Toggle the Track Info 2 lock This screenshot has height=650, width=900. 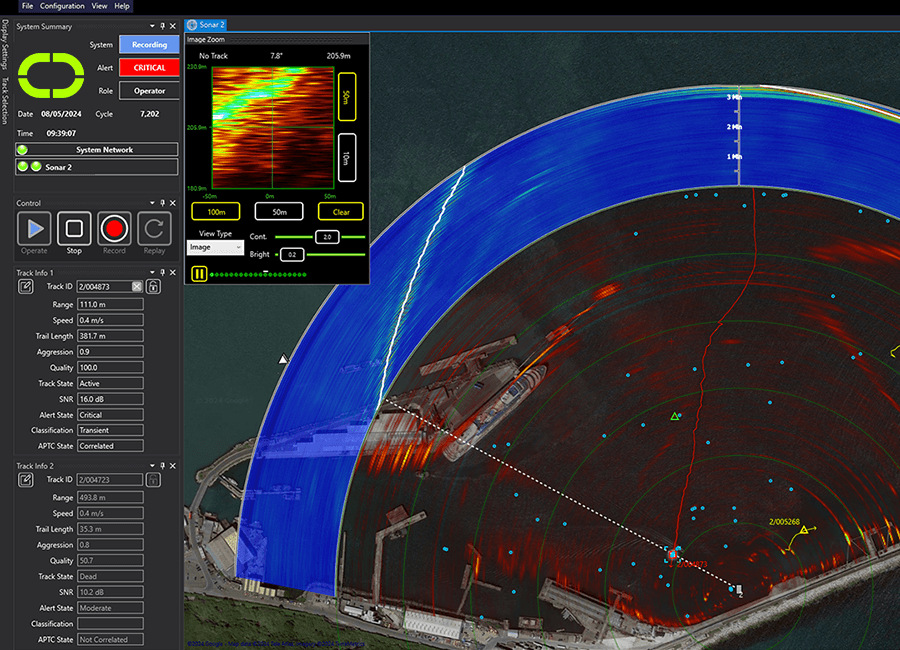click(x=153, y=480)
